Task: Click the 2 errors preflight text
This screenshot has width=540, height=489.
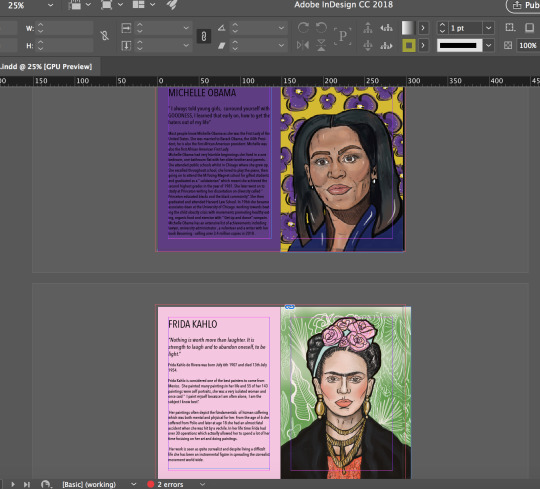Action: (x=170, y=484)
